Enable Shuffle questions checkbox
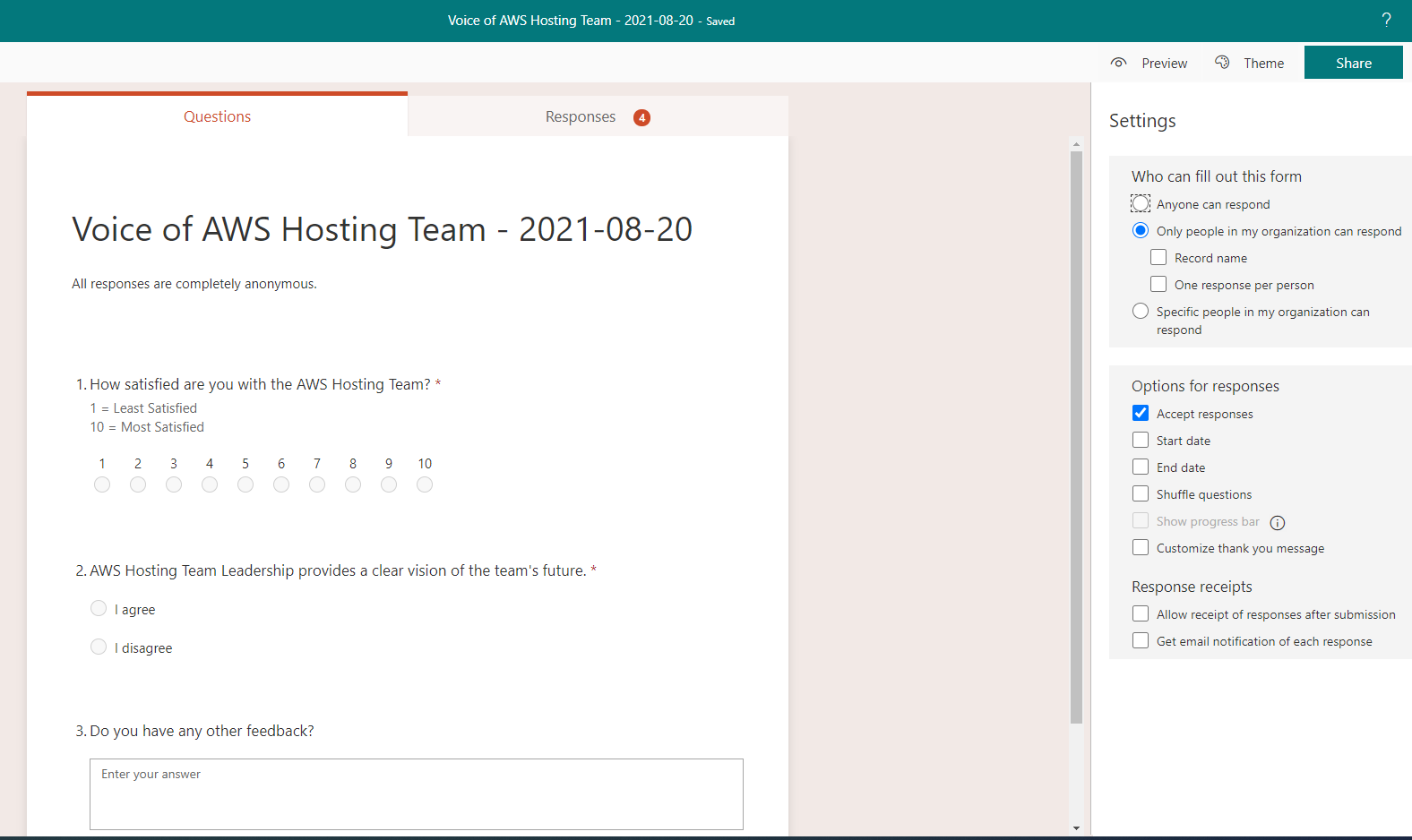 pos(1141,493)
